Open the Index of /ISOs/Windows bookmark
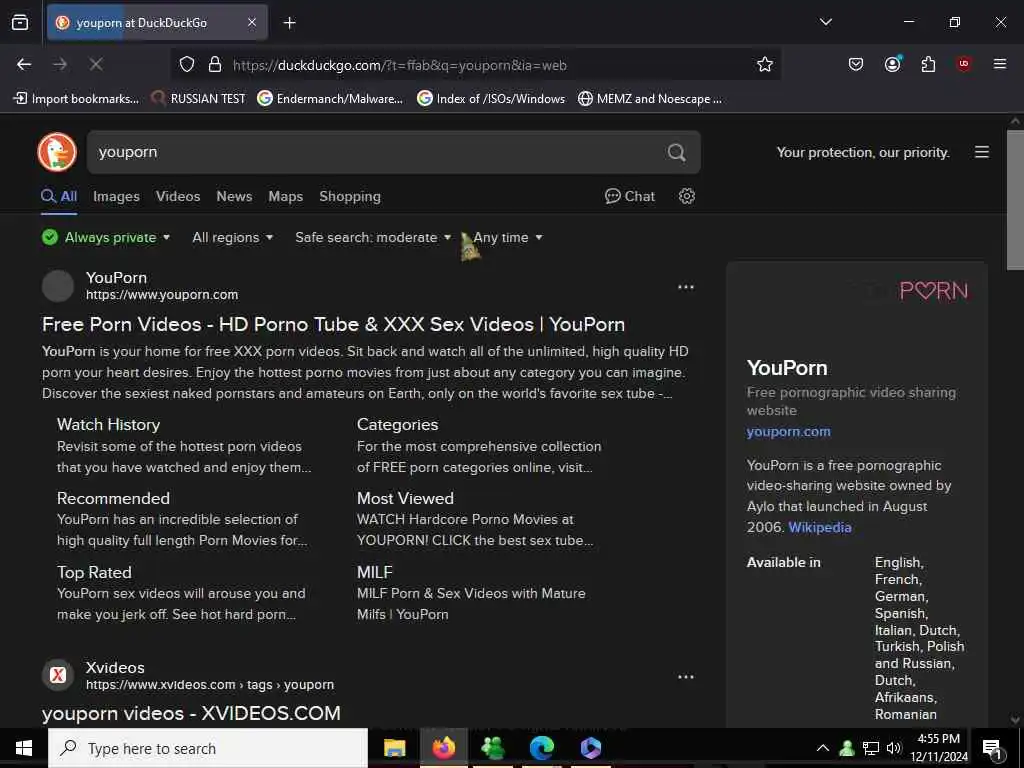 [491, 99]
